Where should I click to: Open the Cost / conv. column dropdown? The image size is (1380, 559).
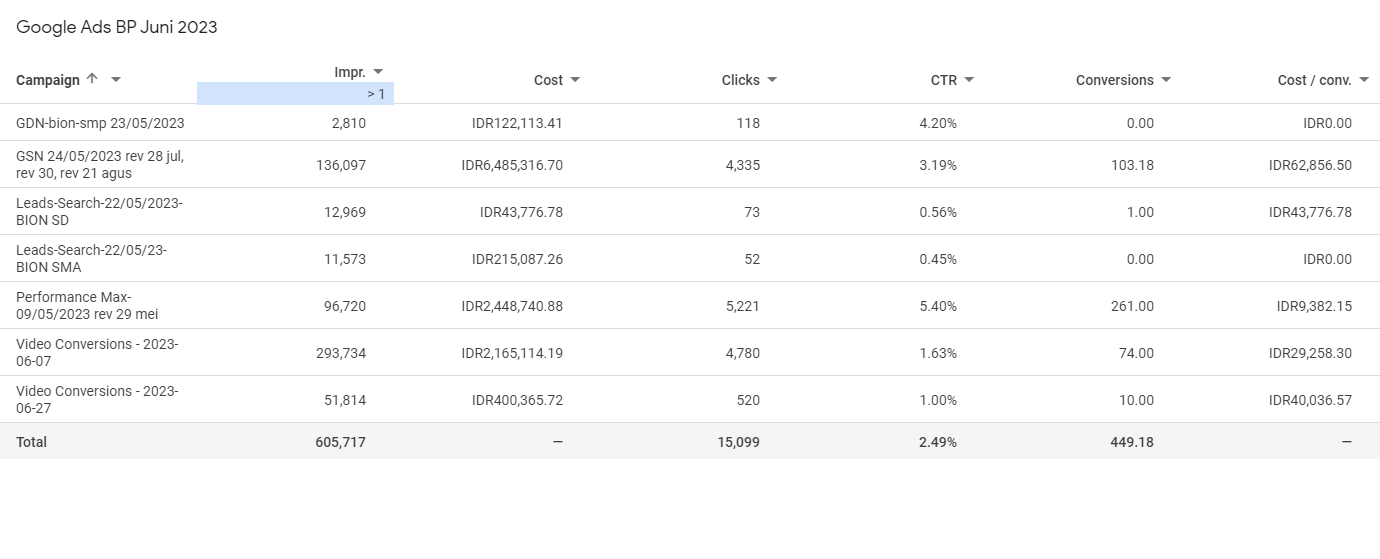[1364, 80]
